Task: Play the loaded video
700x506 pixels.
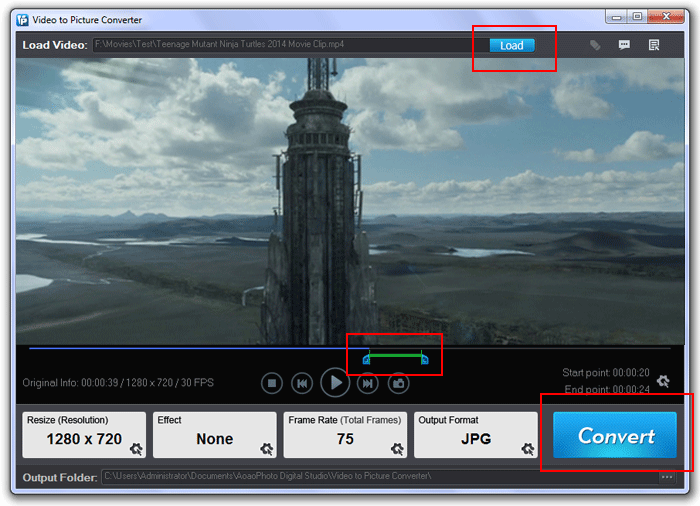Action: [335, 383]
